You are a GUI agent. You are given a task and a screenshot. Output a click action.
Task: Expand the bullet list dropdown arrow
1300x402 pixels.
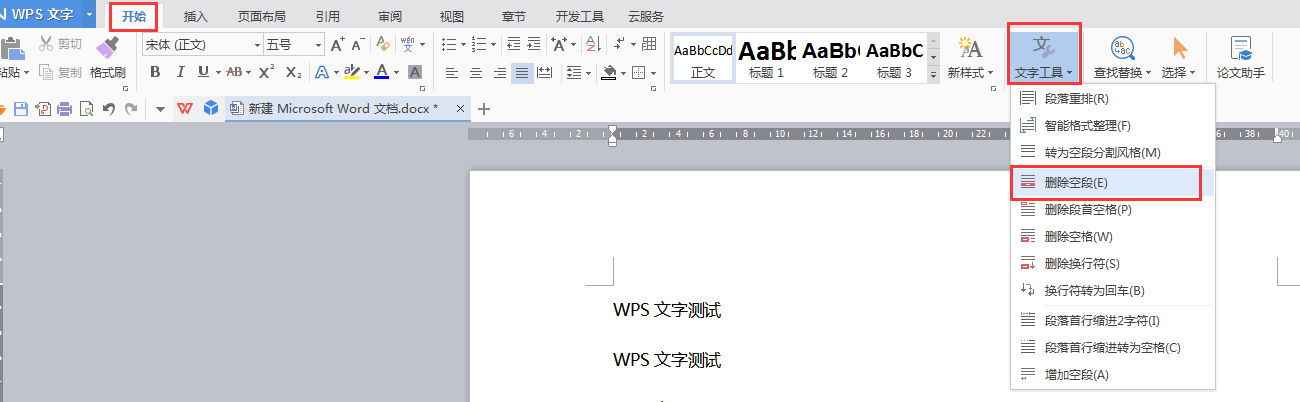coord(461,44)
